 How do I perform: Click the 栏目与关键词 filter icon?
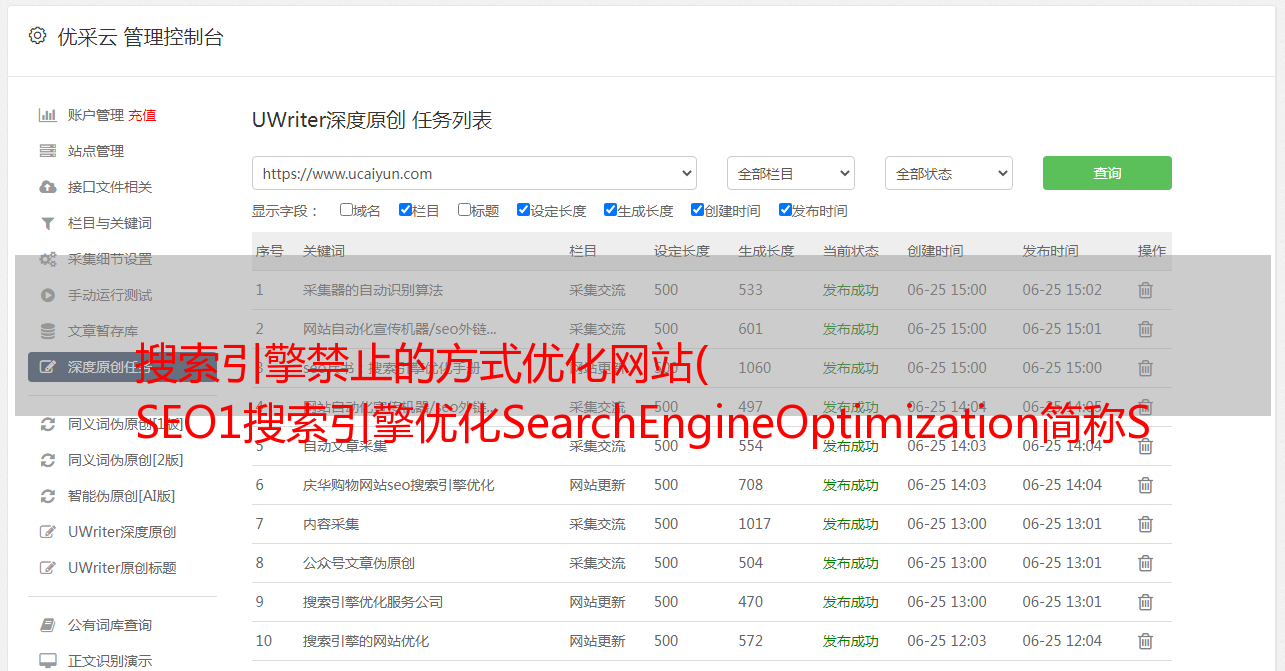(x=47, y=223)
